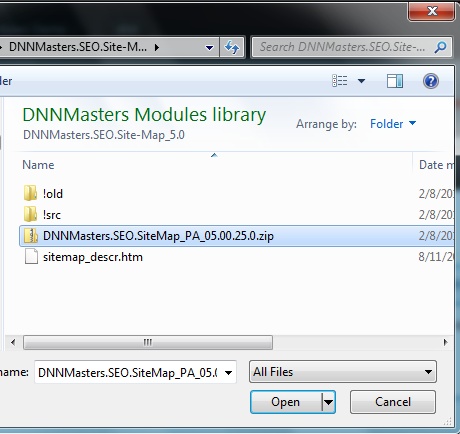
Task: Open the Open button split arrow
Action: tap(328, 402)
